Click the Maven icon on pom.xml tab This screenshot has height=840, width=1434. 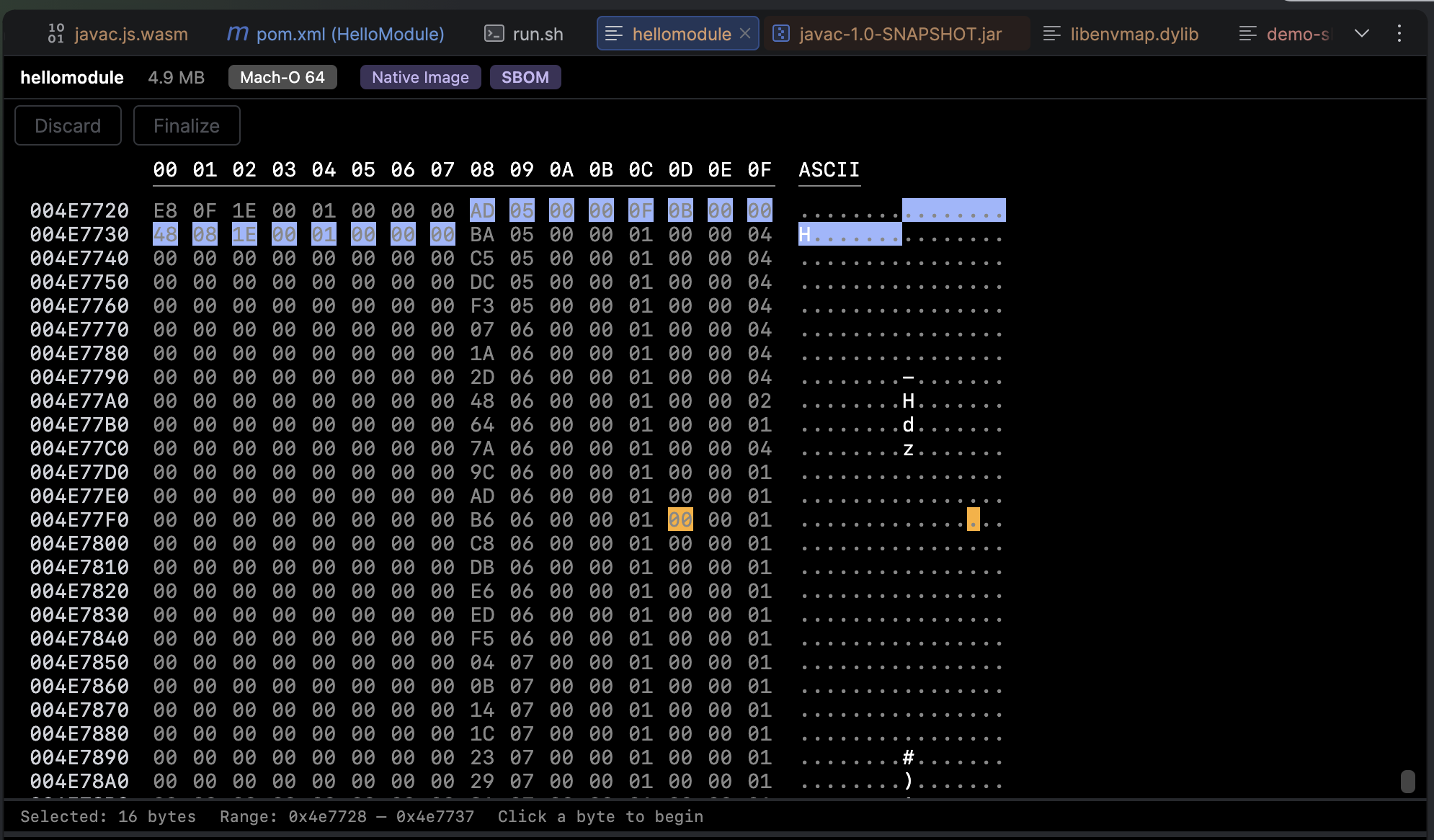point(237,33)
